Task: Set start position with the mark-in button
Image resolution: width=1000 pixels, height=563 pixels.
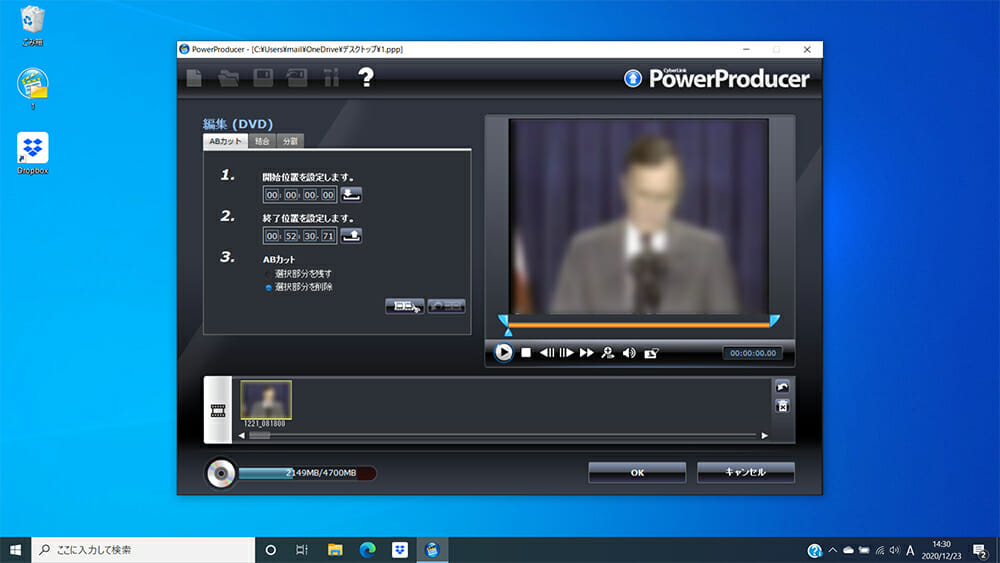Action: coord(351,194)
